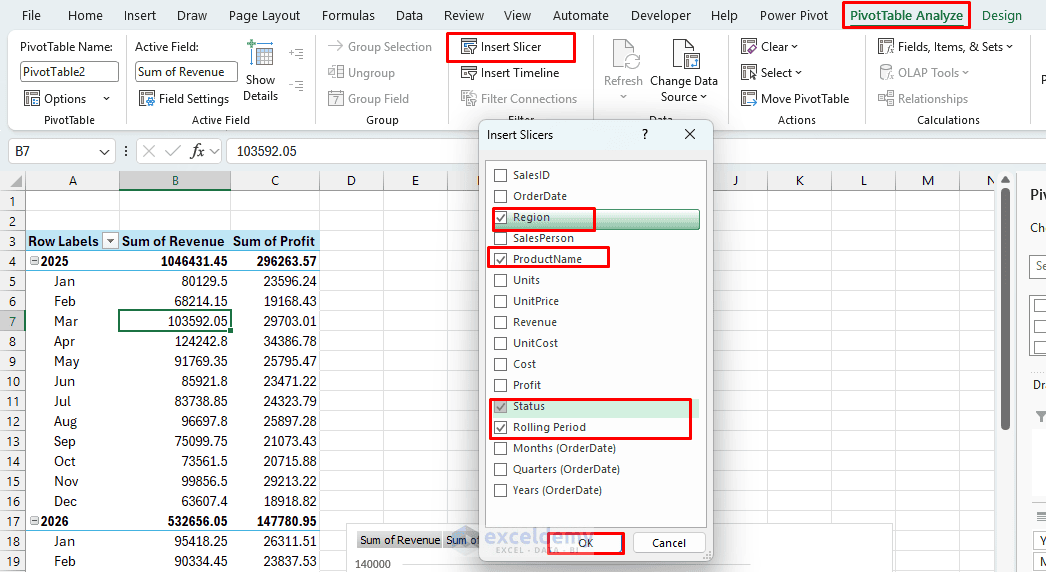This screenshot has height=572, width=1046.
Task: Click the Sum of Revenue chart field button
Action: [400, 540]
